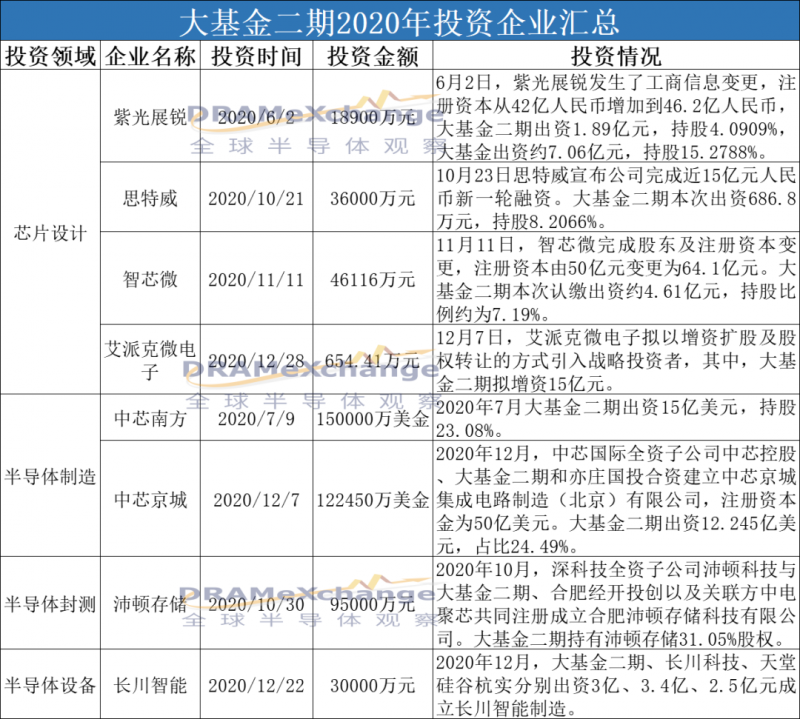Select the company name 思特威

pyautogui.click(x=149, y=199)
